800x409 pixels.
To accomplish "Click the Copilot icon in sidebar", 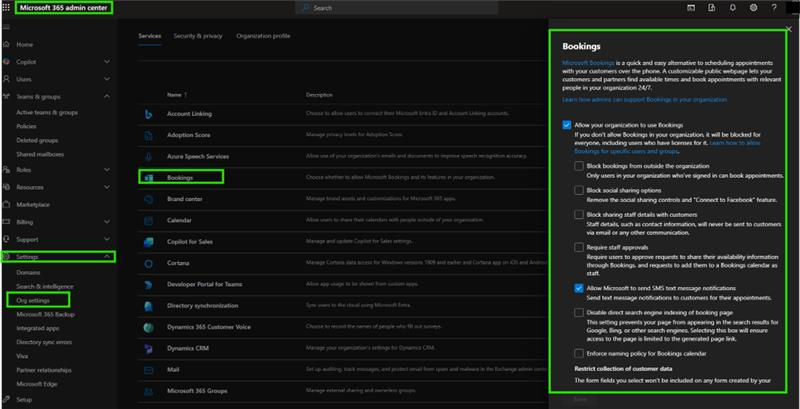I will click(x=6, y=62).
